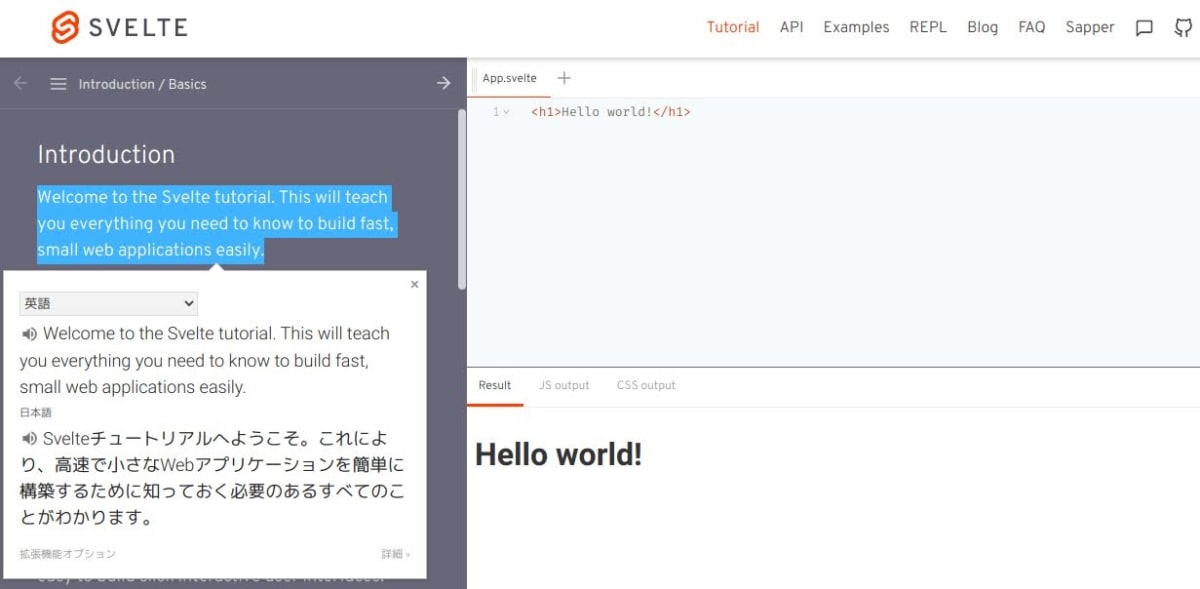Open the API nav item
Image resolution: width=1200 pixels, height=589 pixels.
coord(791,27)
